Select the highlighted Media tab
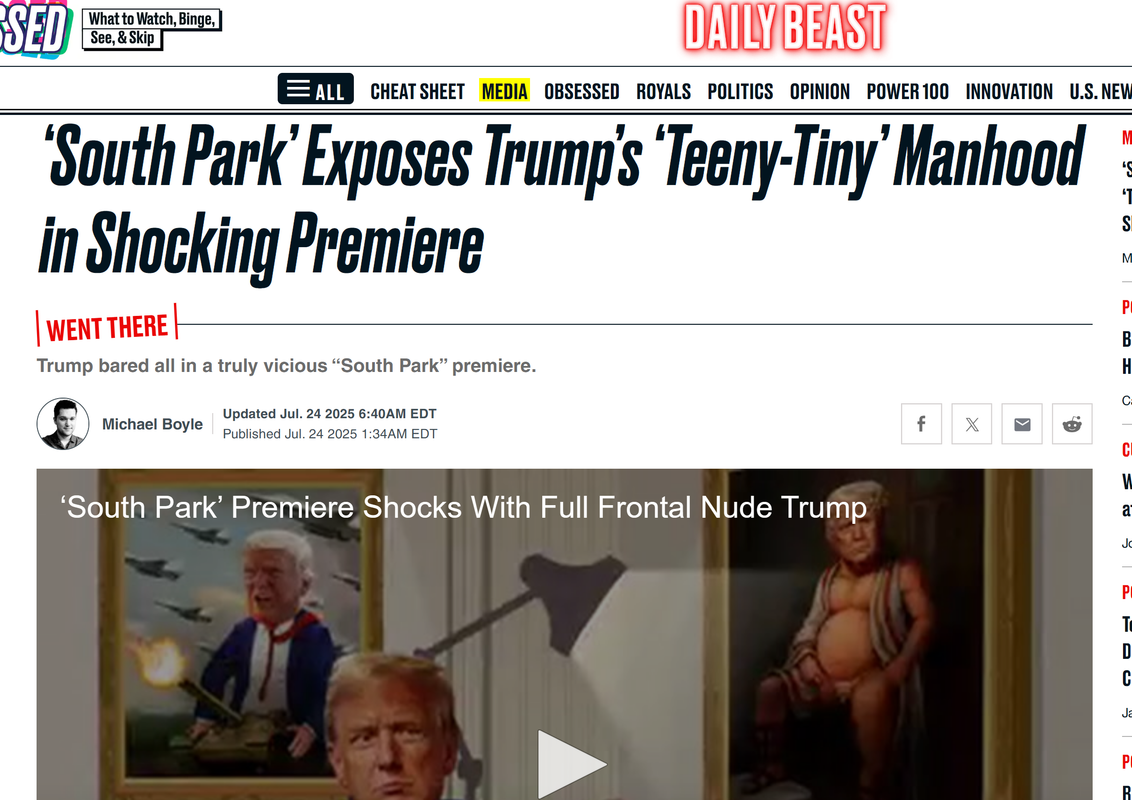Screen dimensions: 1132x800 pos(505,91)
